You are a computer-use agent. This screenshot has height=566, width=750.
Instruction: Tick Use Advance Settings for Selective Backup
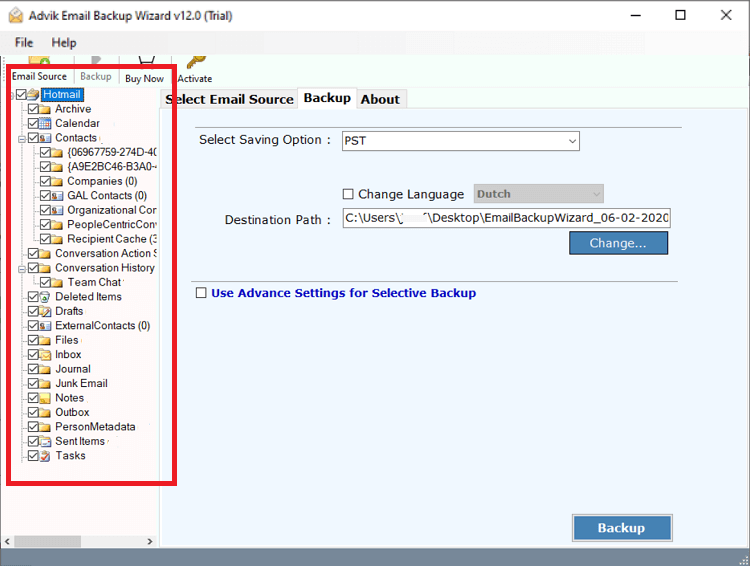tap(201, 293)
